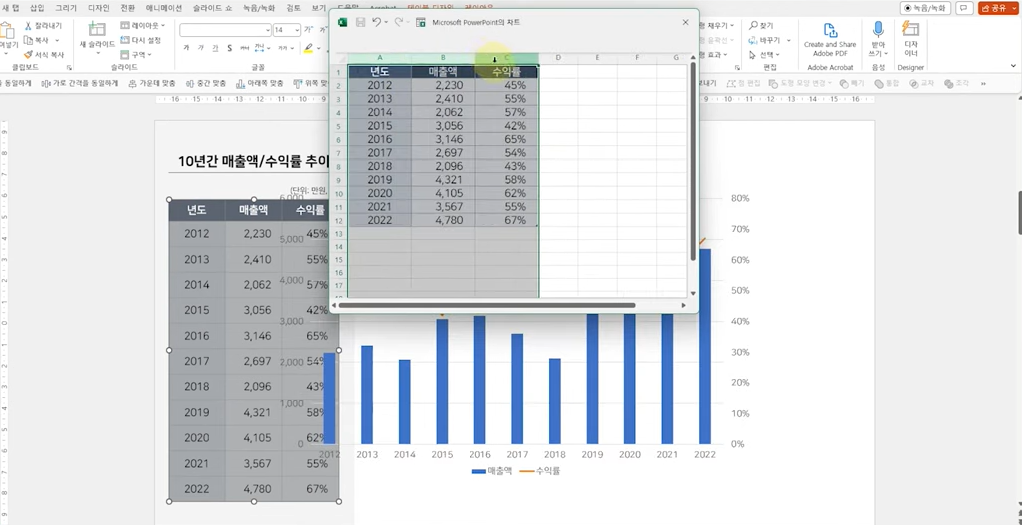1022x525 pixels.
Task: Click cell with 4,321 in chart sheet
Action: coord(443,180)
